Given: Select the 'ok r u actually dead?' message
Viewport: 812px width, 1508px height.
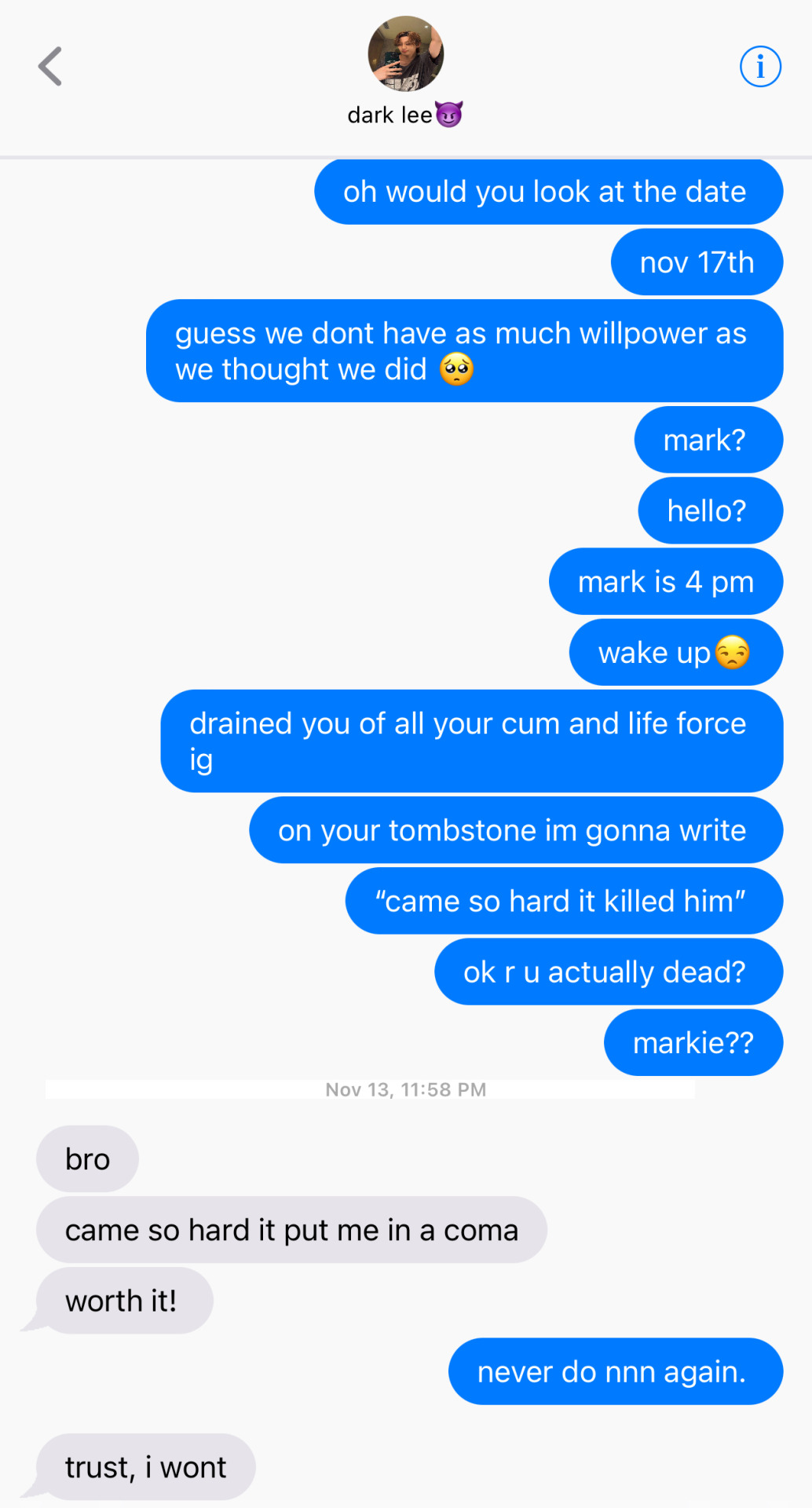Looking at the screenshot, I should (x=609, y=972).
